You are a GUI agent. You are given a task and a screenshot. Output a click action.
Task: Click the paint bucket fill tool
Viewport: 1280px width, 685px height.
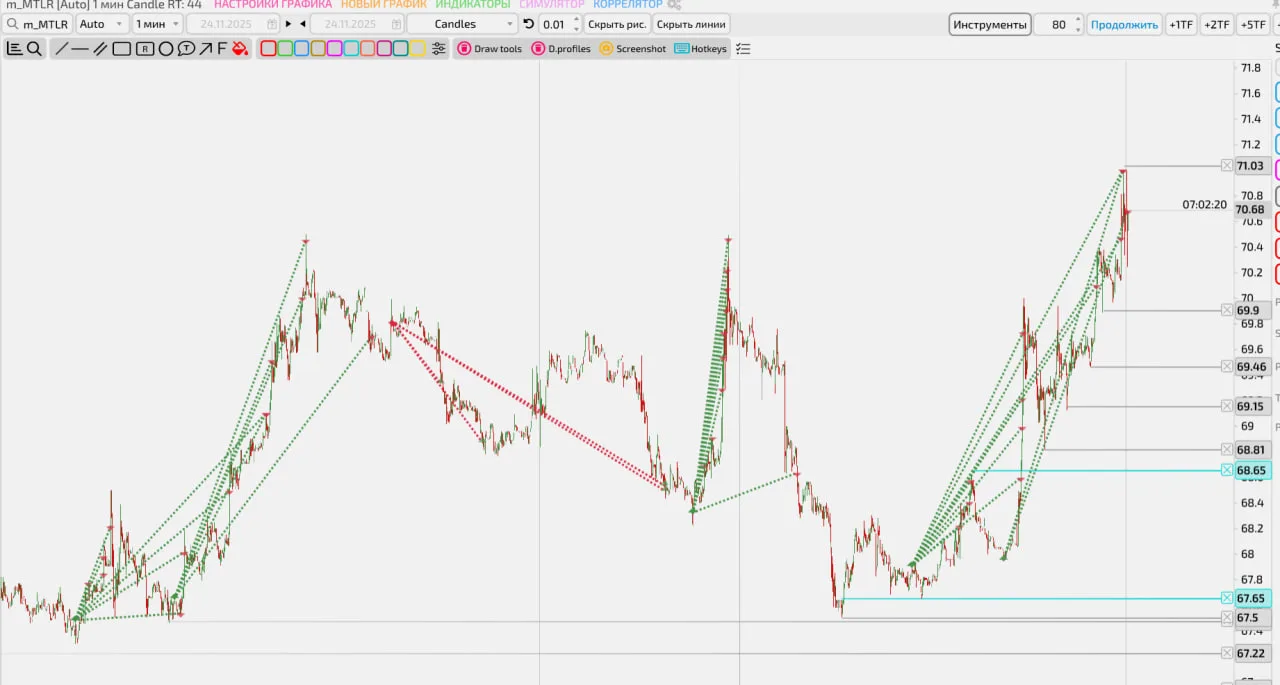(239, 48)
